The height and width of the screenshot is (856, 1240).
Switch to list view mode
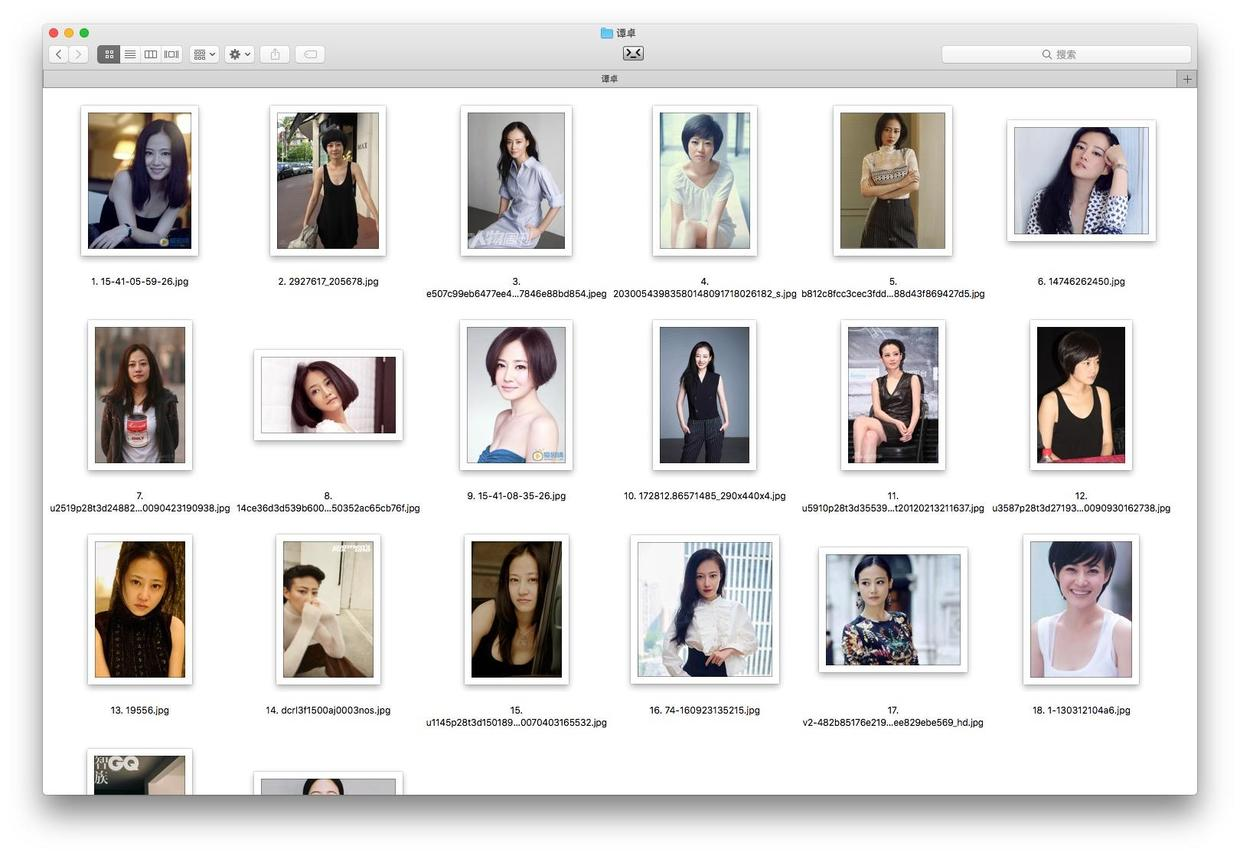pos(130,54)
